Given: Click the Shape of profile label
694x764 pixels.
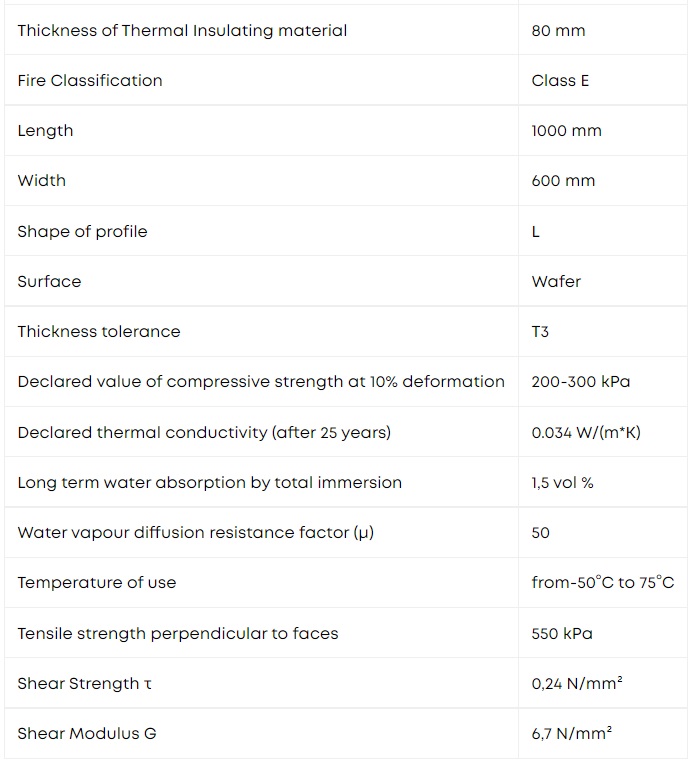Looking at the screenshot, I should tap(82, 231).
